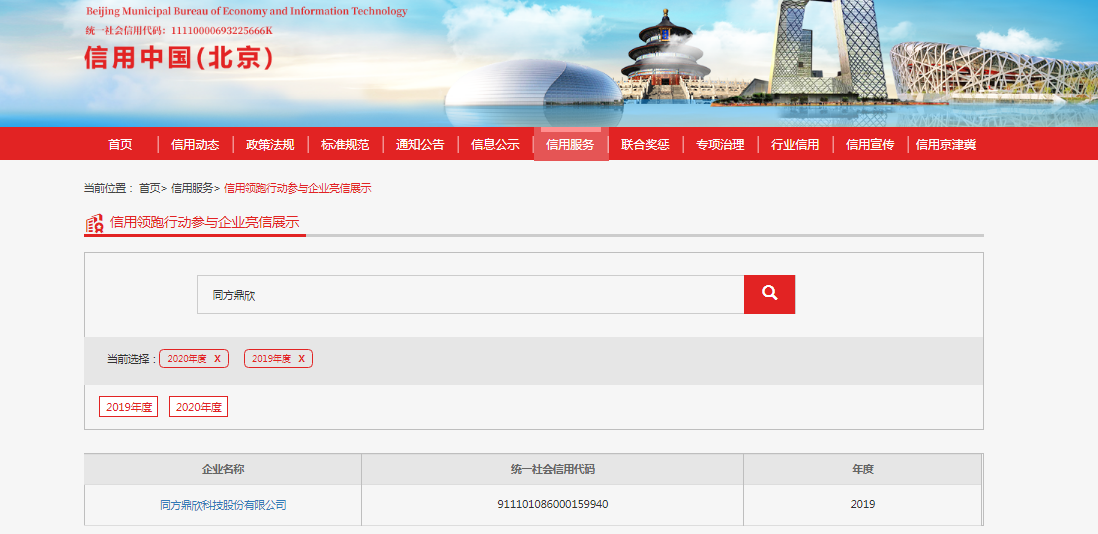
Task: Click the 信用中国(北京) site logo
Action: [179, 58]
